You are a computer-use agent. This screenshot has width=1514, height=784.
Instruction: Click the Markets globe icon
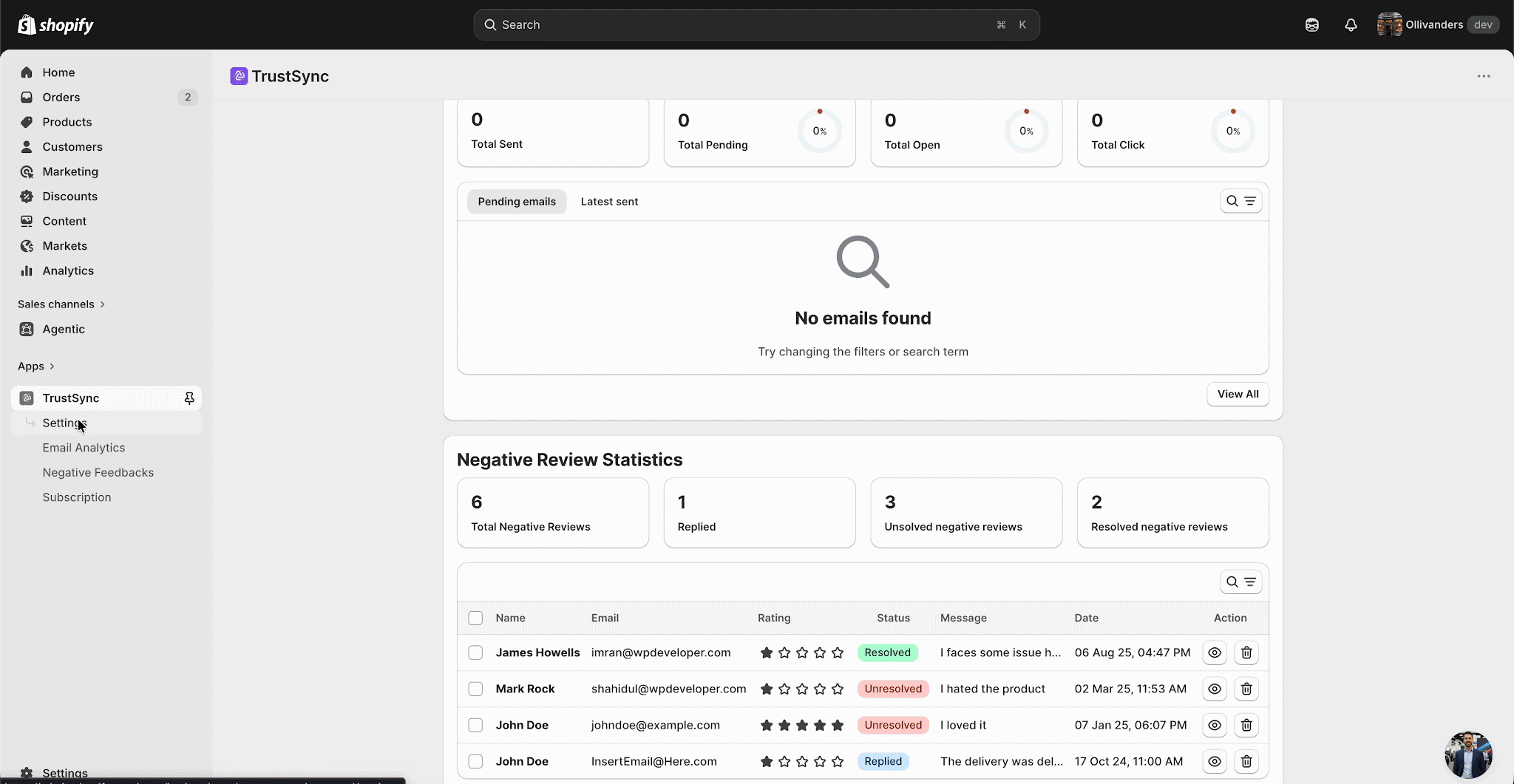[27, 246]
